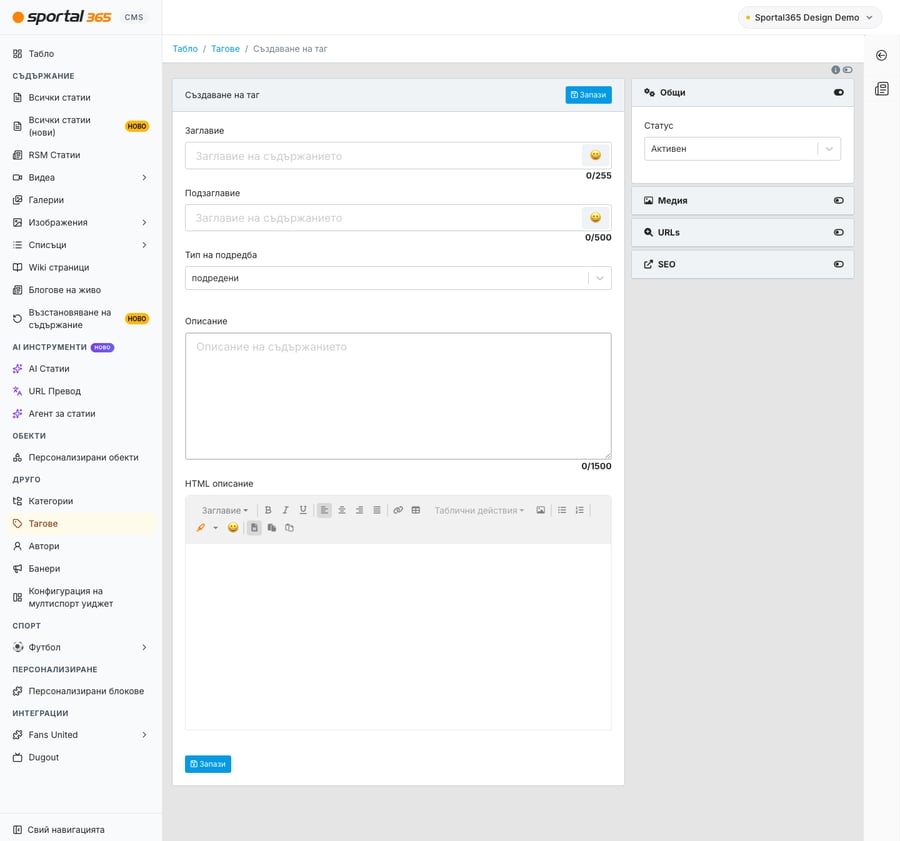
Task: Click the back arrow icon in right rail
Action: point(882,55)
